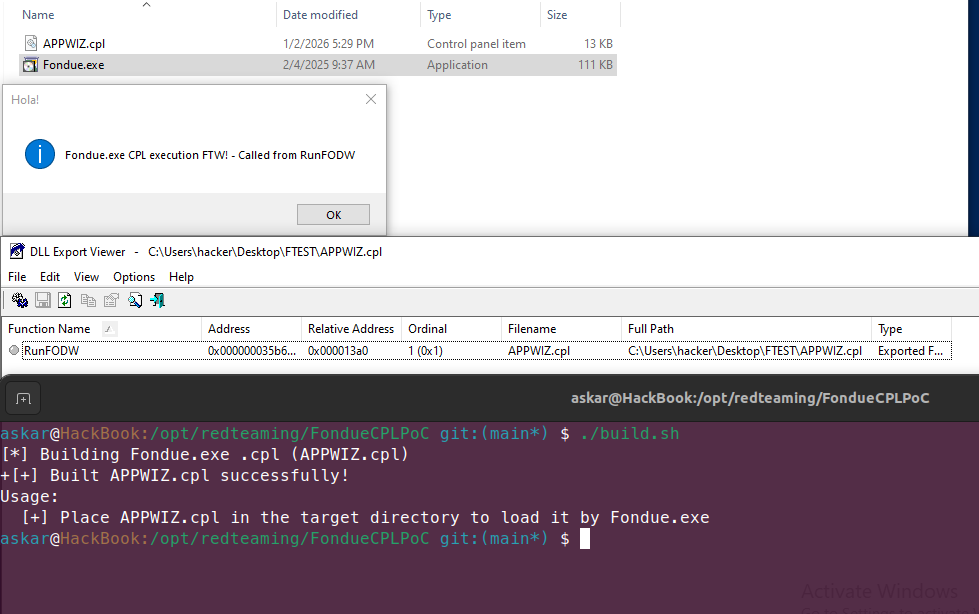Click the dialog message text about RunFODW

(210, 155)
